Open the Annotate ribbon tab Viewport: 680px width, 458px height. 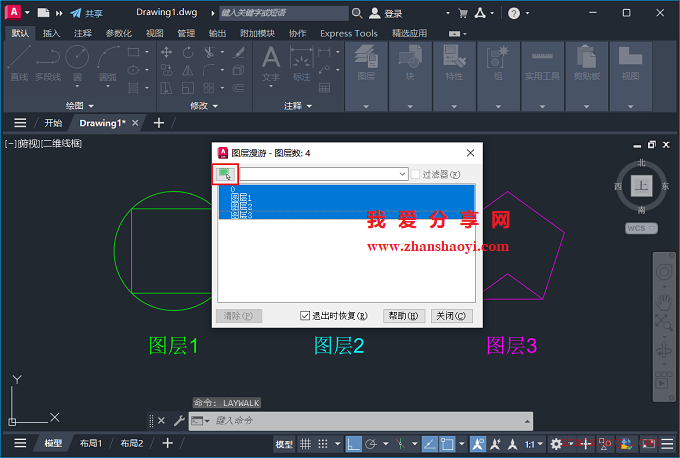83,33
